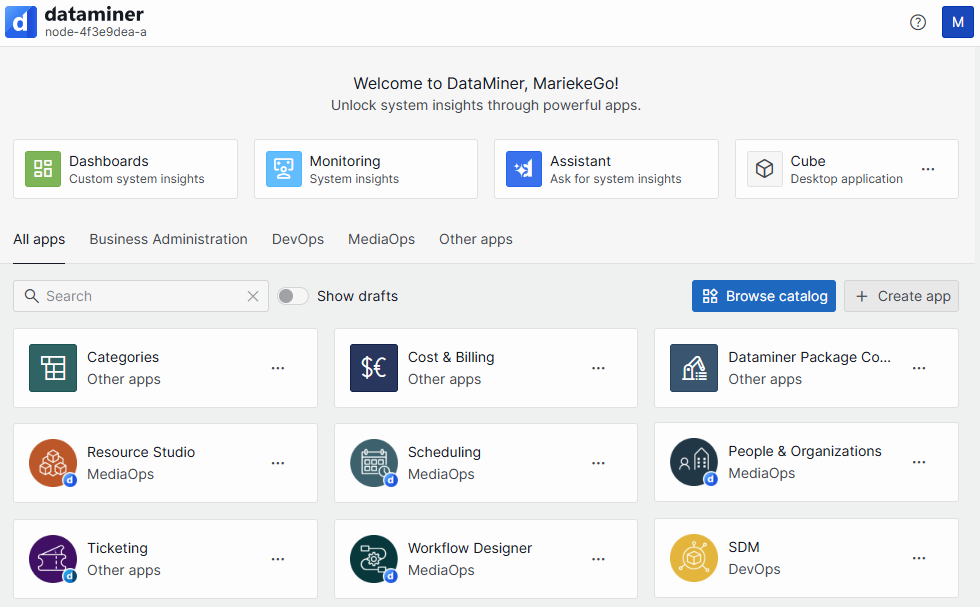This screenshot has height=607, width=980.
Task: Open the Monitoring card title
Action: click(345, 161)
